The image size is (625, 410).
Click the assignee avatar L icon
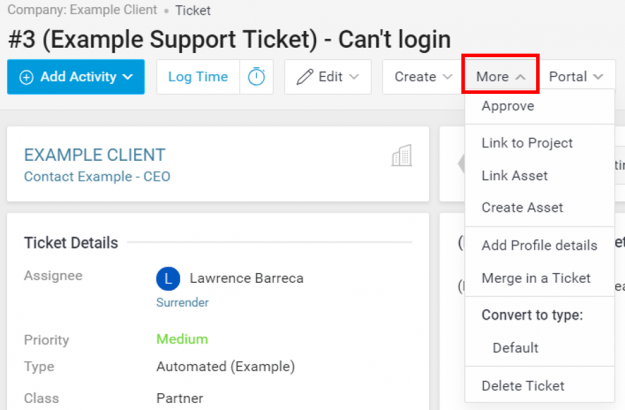[168, 278]
